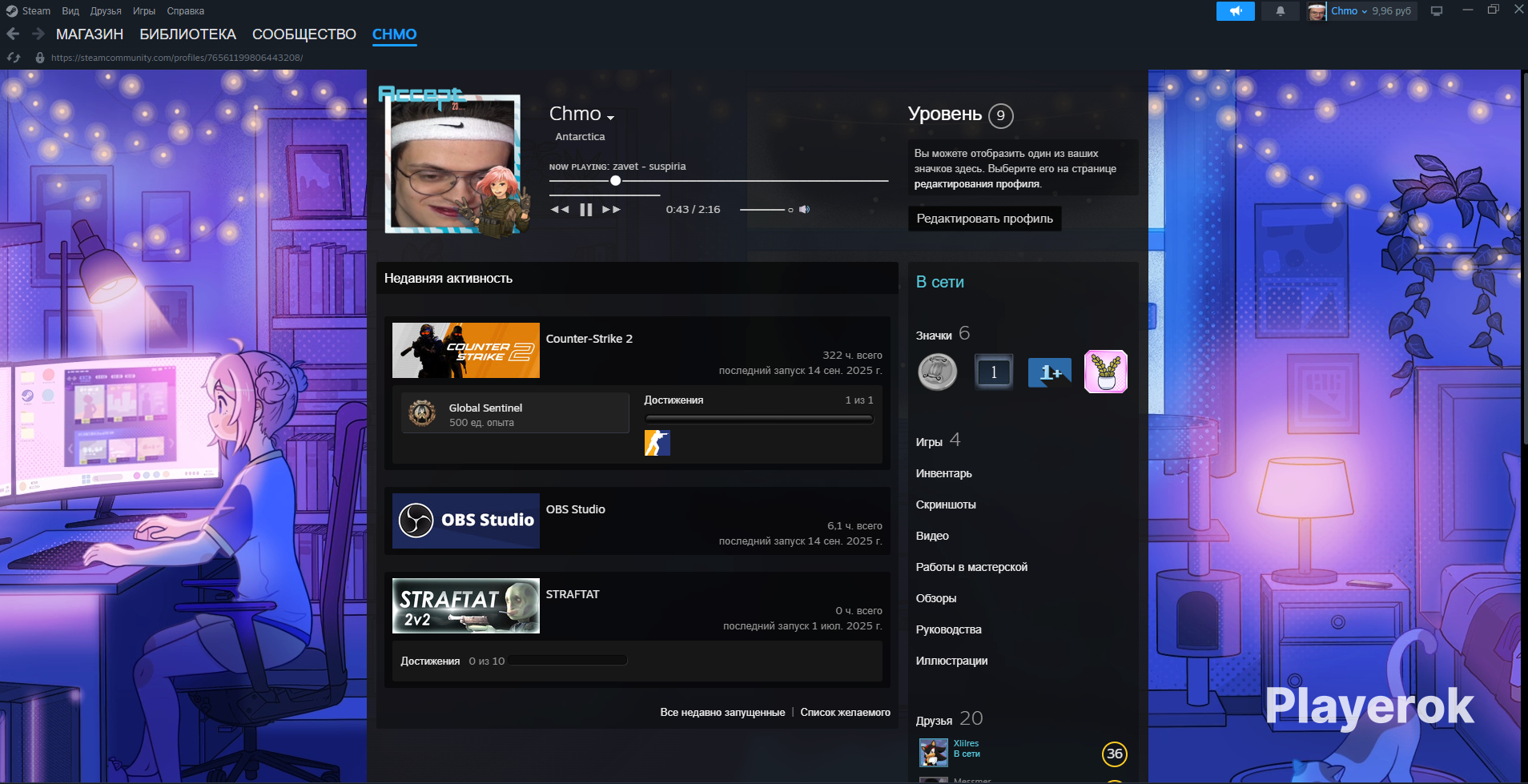Mute the profile music speaker icon
1528x784 pixels.
coord(804,210)
